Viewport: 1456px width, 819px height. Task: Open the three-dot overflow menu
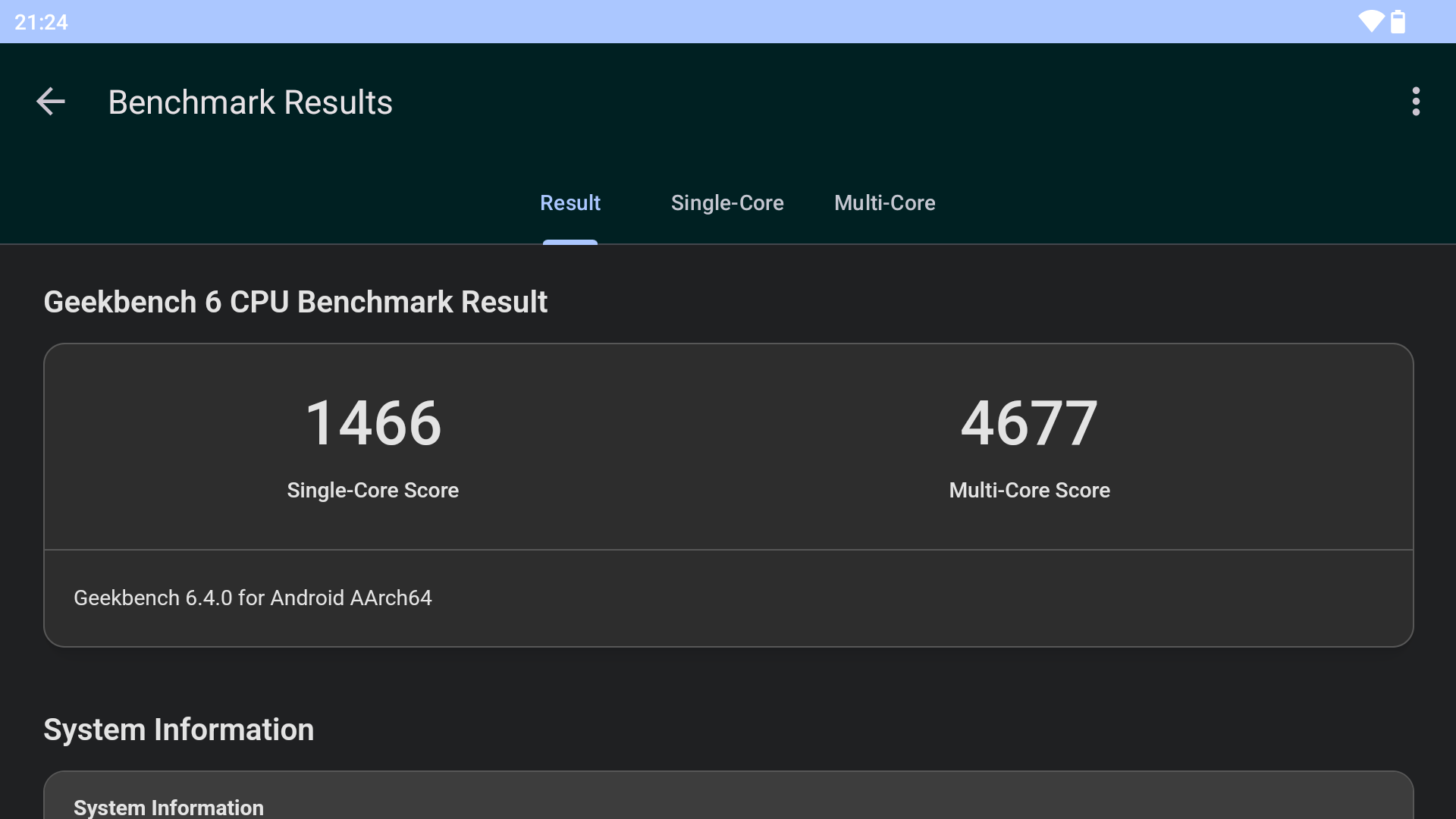tap(1416, 102)
